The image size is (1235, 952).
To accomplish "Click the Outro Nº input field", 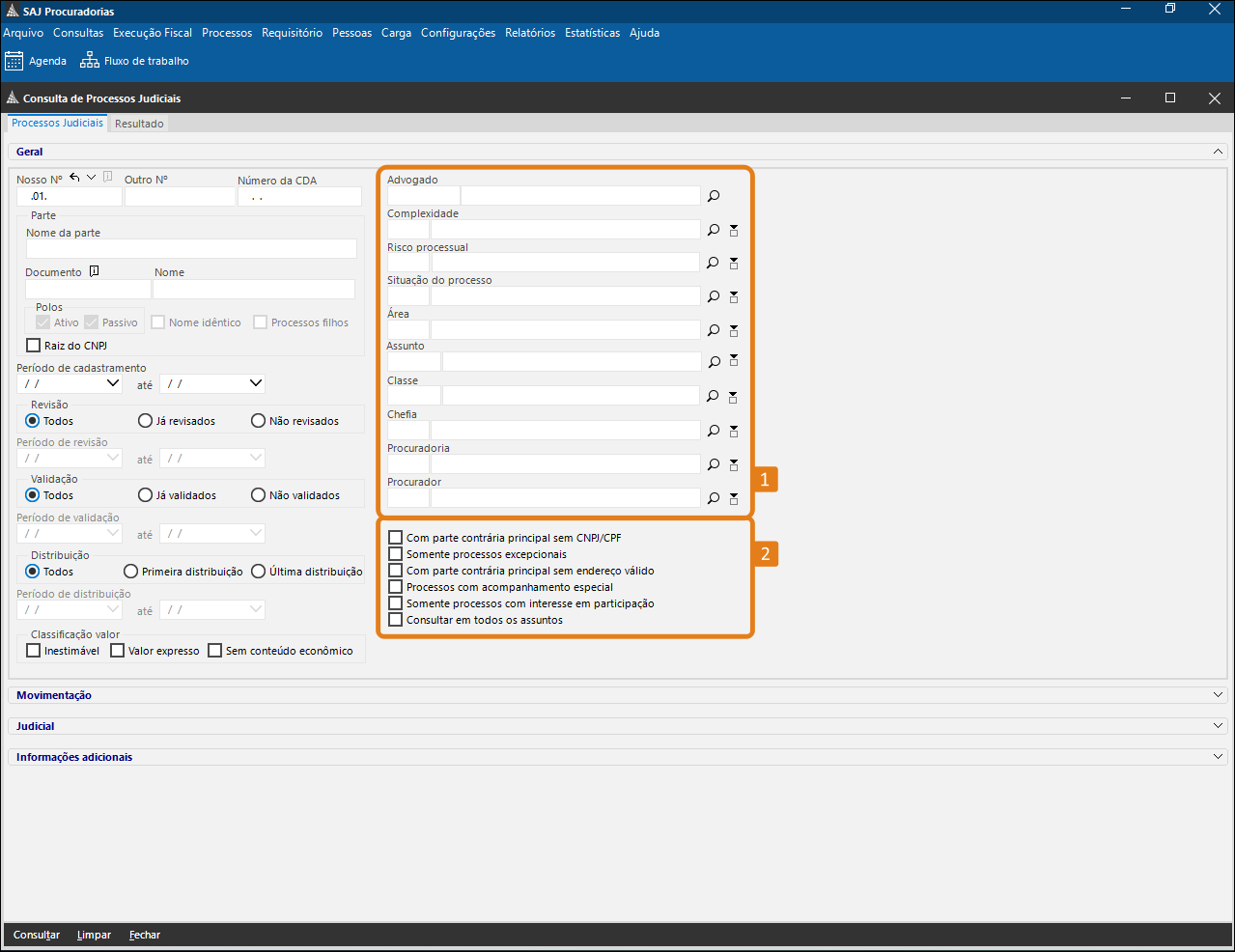I will (x=181, y=196).
